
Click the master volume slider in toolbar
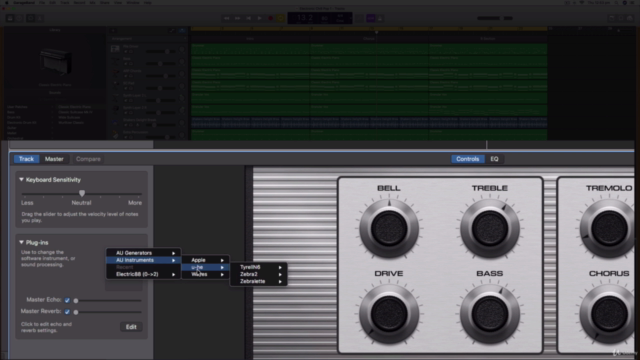click(495, 18)
